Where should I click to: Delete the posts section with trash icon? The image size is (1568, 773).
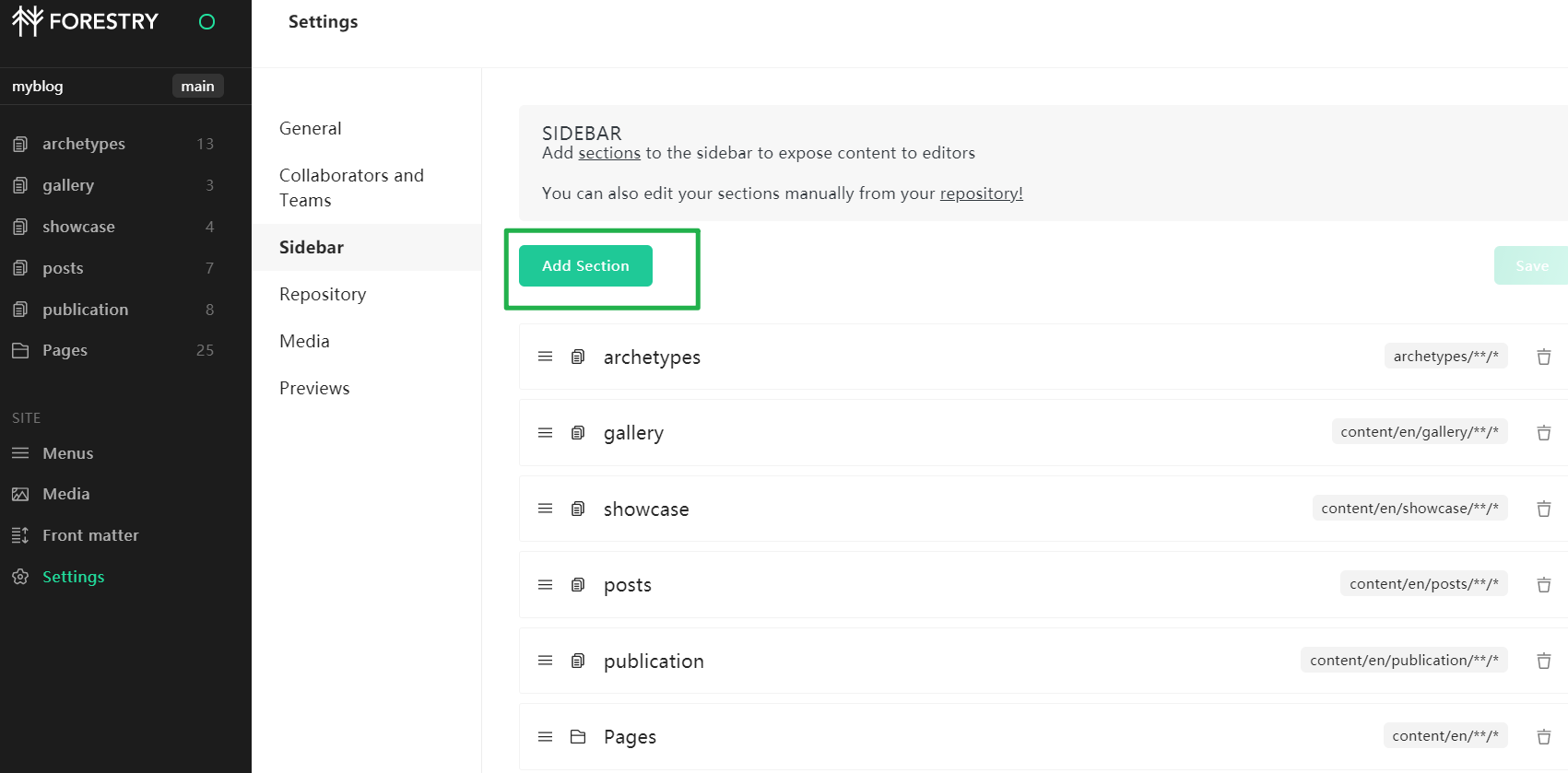1544,585
